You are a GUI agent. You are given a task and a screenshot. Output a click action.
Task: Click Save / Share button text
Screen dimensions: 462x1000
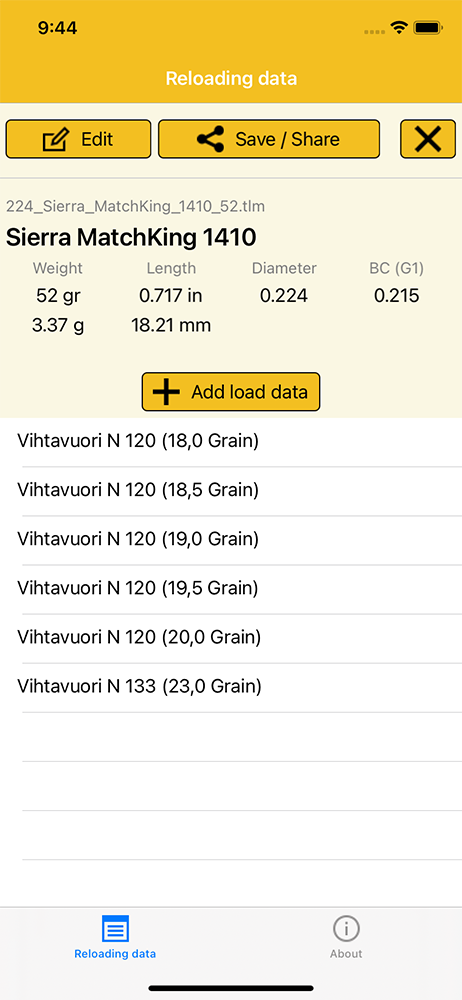click(x=287, y=139)
